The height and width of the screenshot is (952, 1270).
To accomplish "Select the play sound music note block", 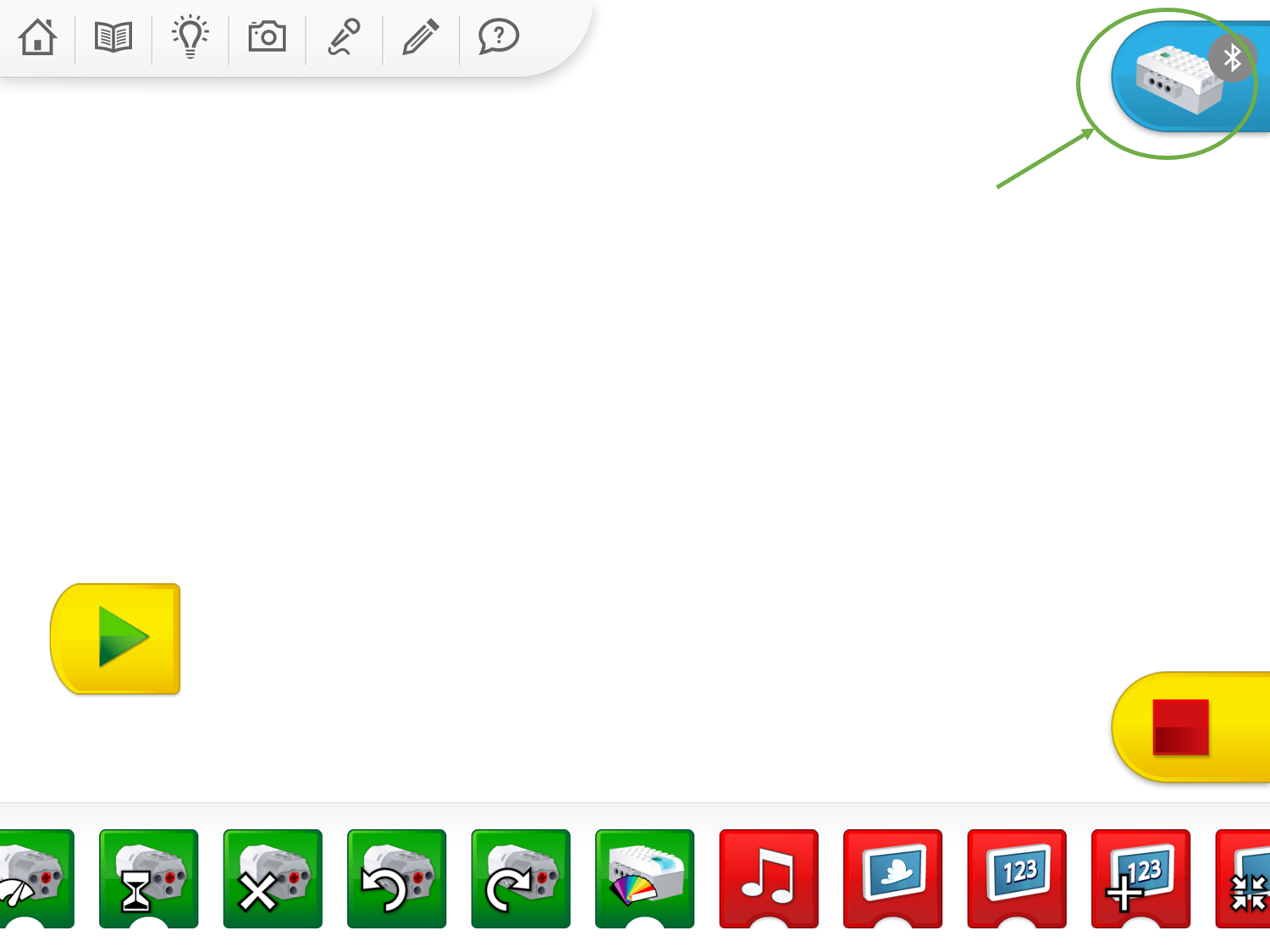I will click(769, 878).
